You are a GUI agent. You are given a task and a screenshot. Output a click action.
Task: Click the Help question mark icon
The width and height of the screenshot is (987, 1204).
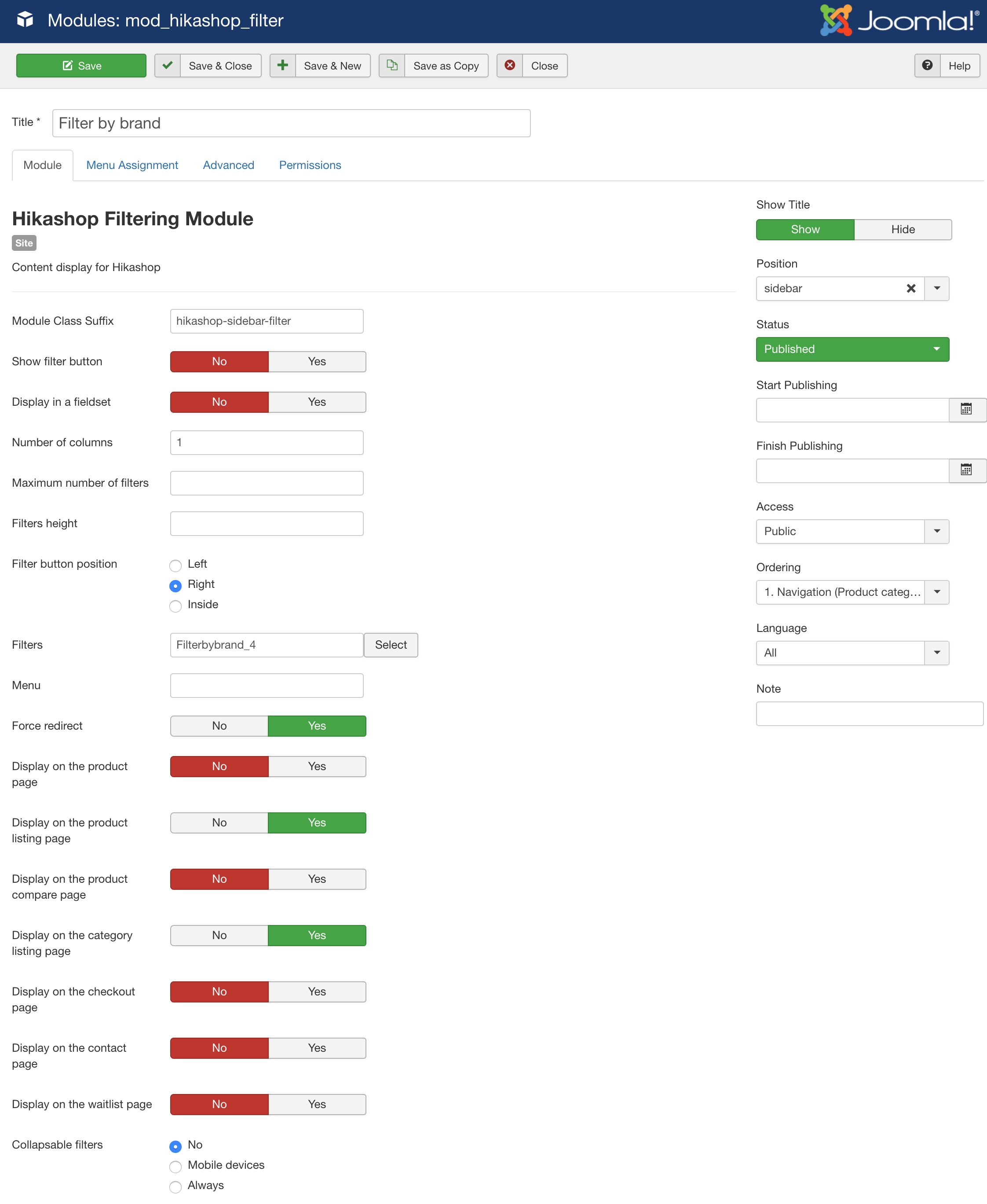(927, 66)
